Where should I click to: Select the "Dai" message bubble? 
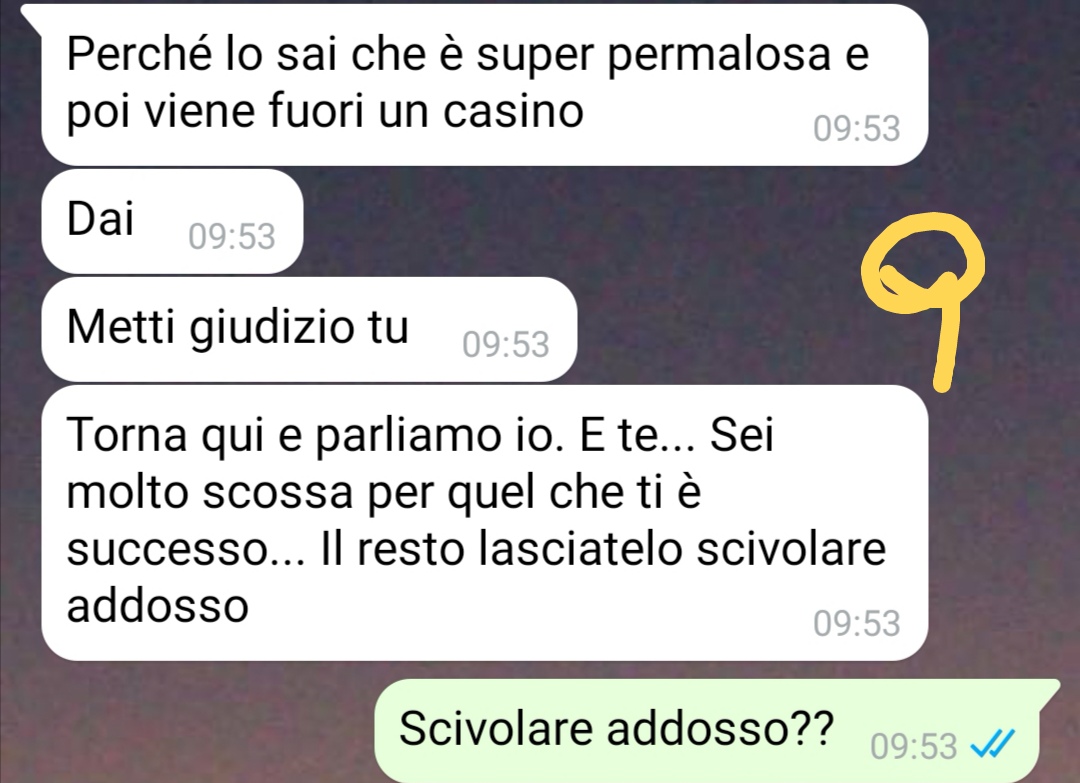pos(172,221)
